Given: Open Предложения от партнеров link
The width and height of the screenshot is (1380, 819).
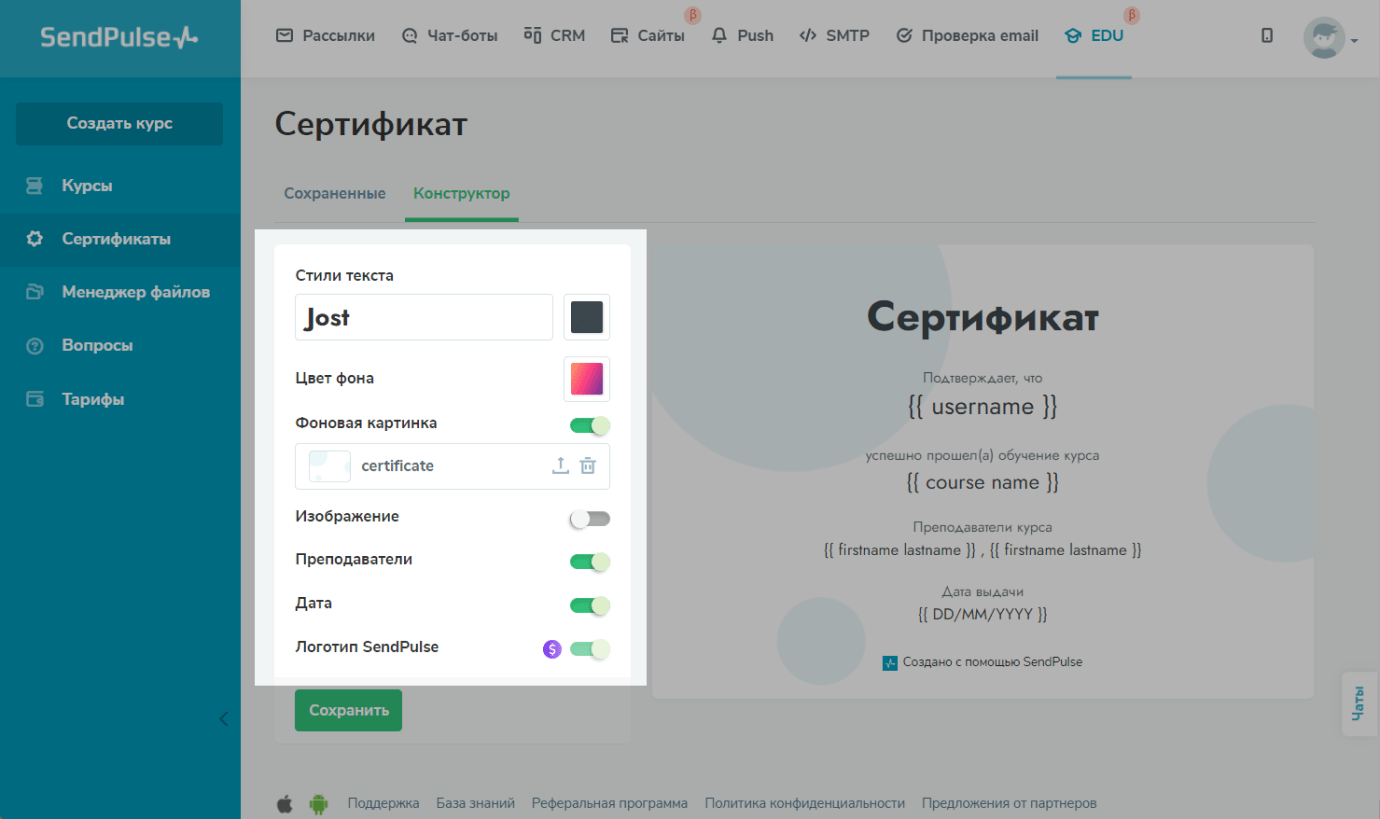Looking at the screenshot, I should tap(1009, 803).
